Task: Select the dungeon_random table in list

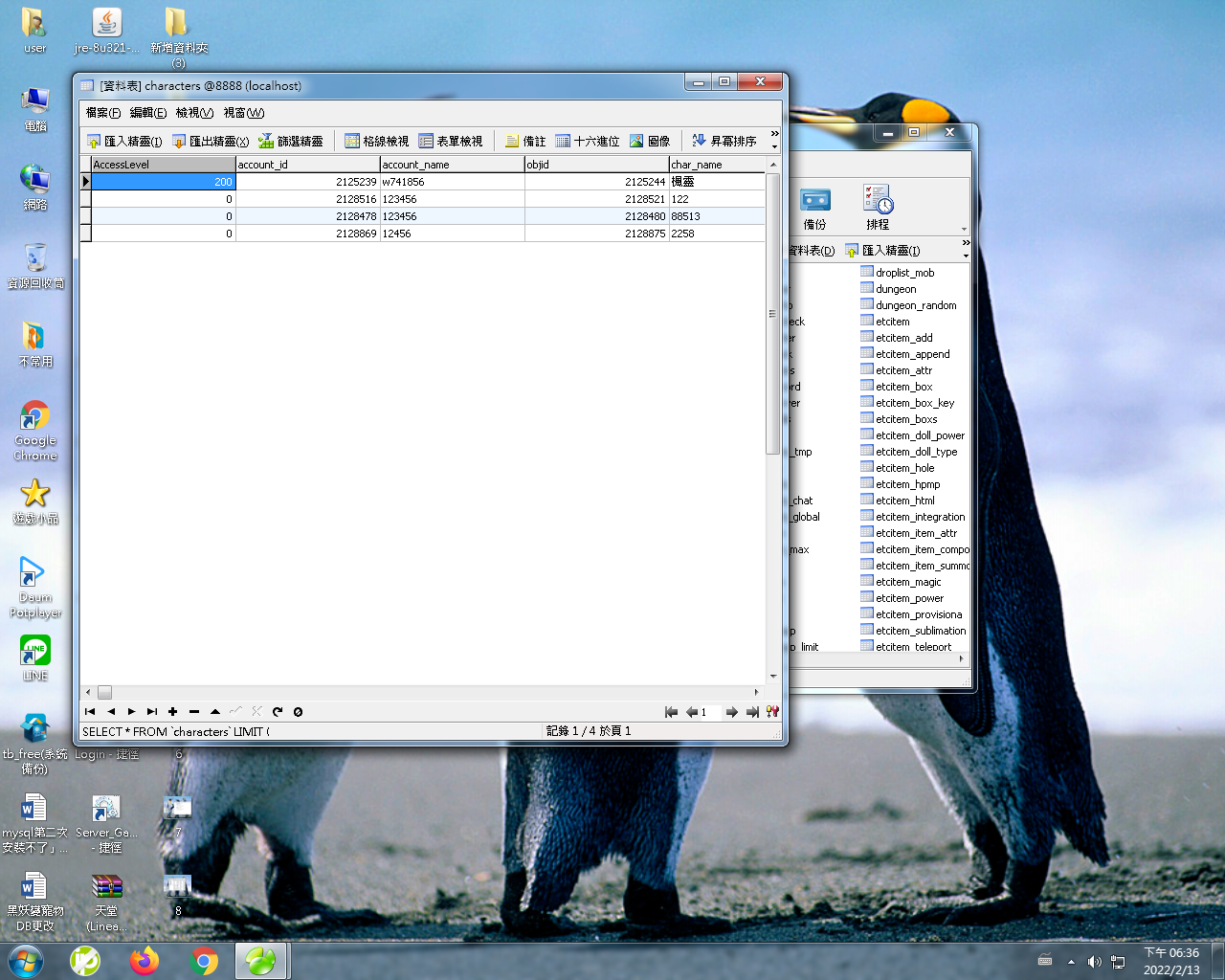Action: point(908,305)
